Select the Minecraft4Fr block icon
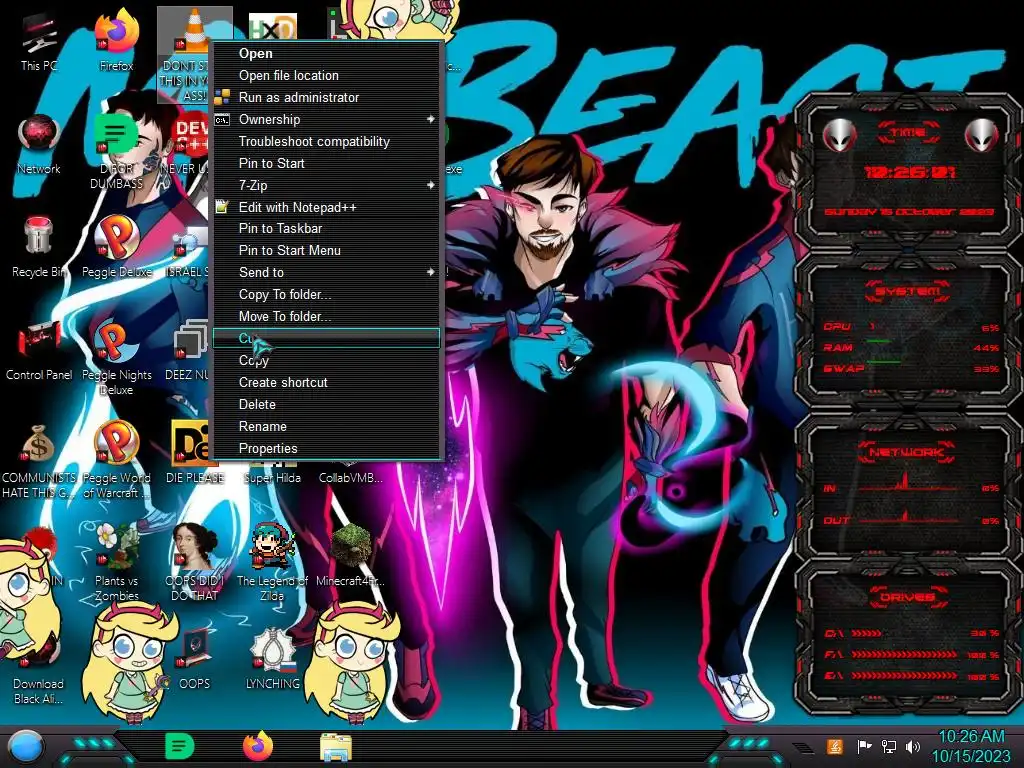The width and height of the screenshot is (1024, 768). coord(350,556)
